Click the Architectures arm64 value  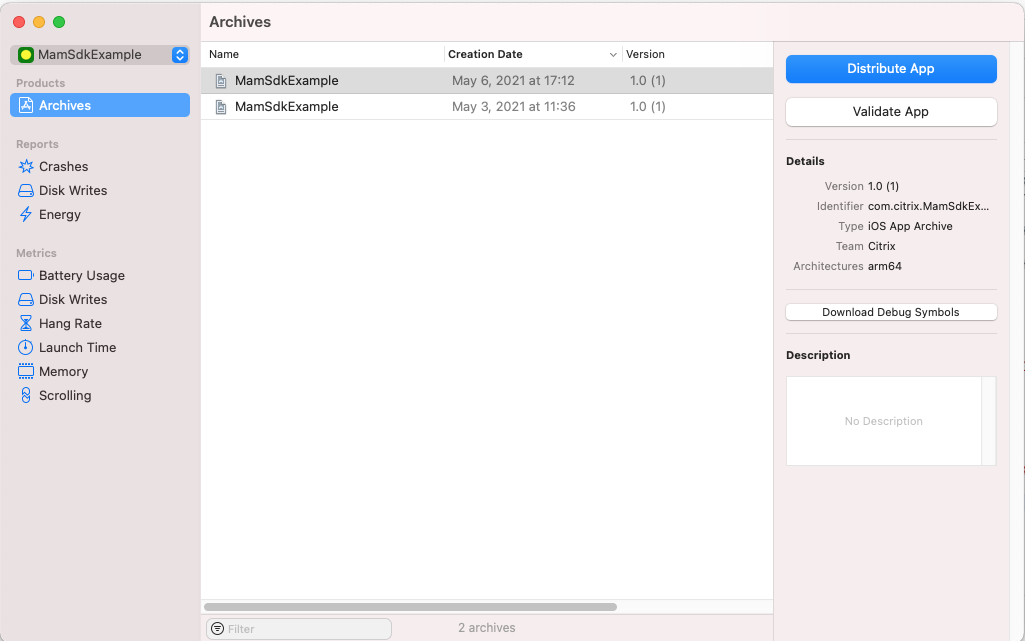pos(884,266)
